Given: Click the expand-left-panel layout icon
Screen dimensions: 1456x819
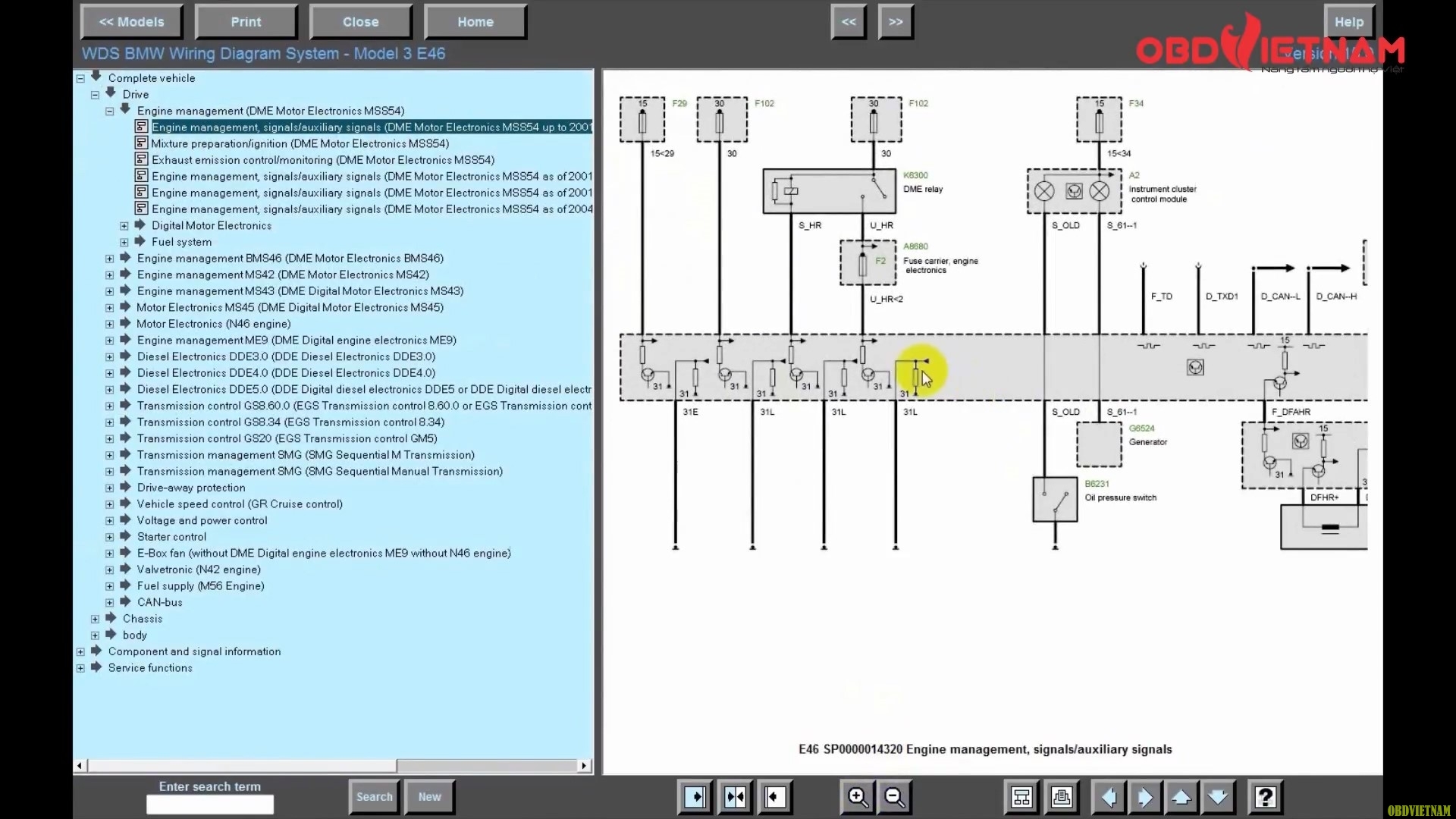Looking at the screenshot, I should coord(695,797).
